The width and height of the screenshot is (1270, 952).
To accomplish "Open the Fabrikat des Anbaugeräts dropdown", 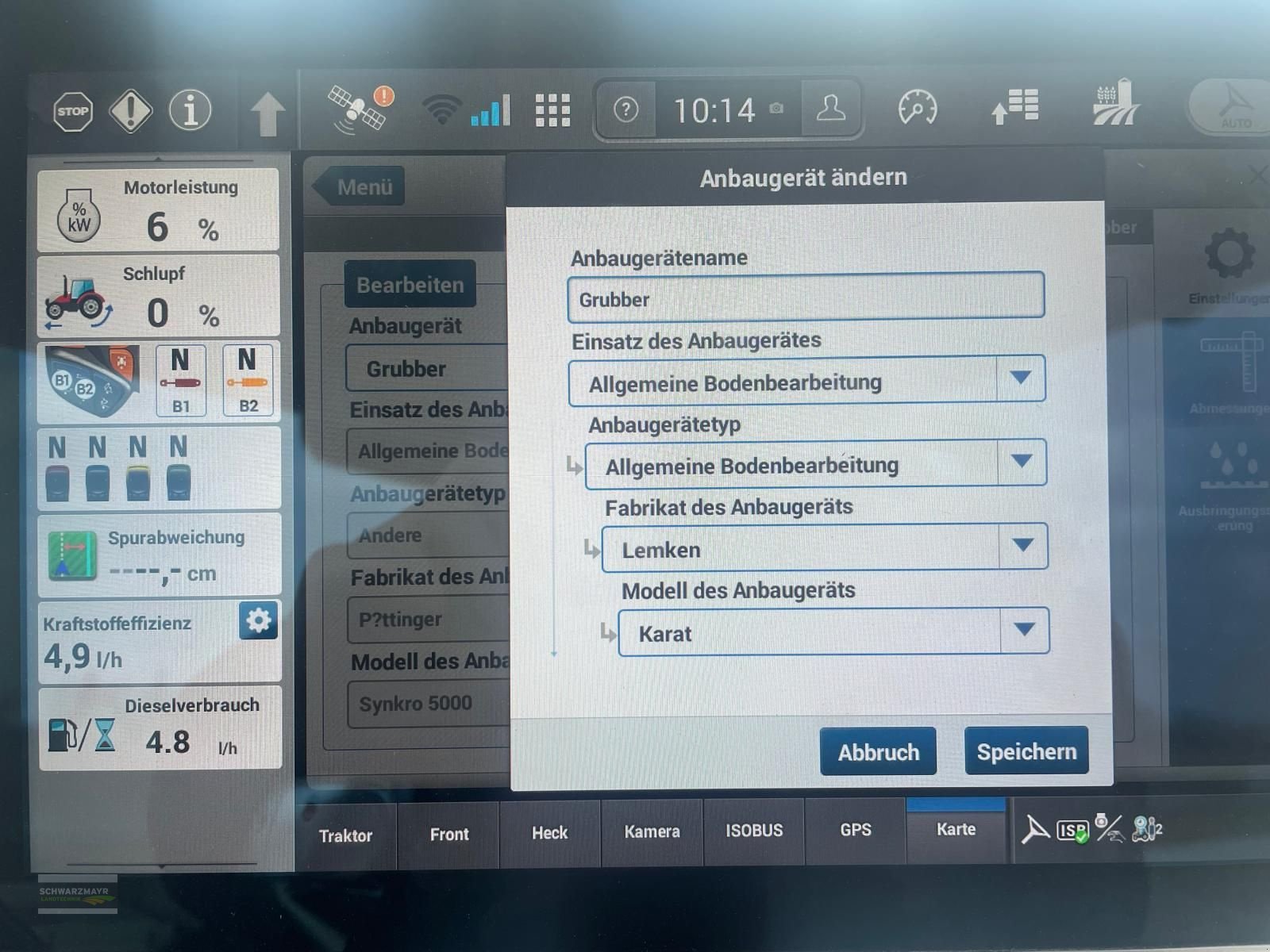I will [x=1022, y=547].
